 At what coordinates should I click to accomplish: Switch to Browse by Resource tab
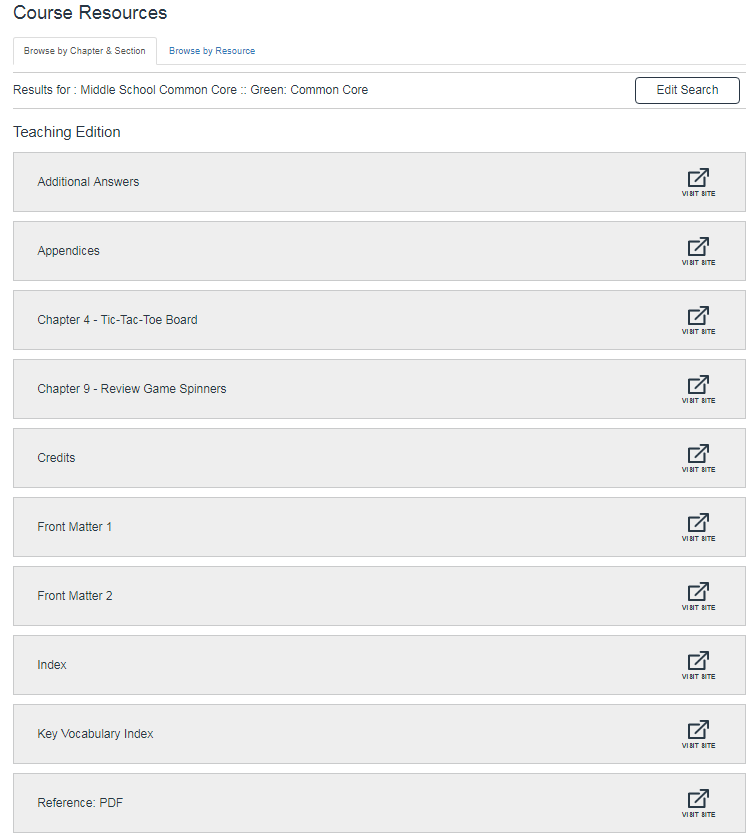pyautogui.click(x=212, y=51)
